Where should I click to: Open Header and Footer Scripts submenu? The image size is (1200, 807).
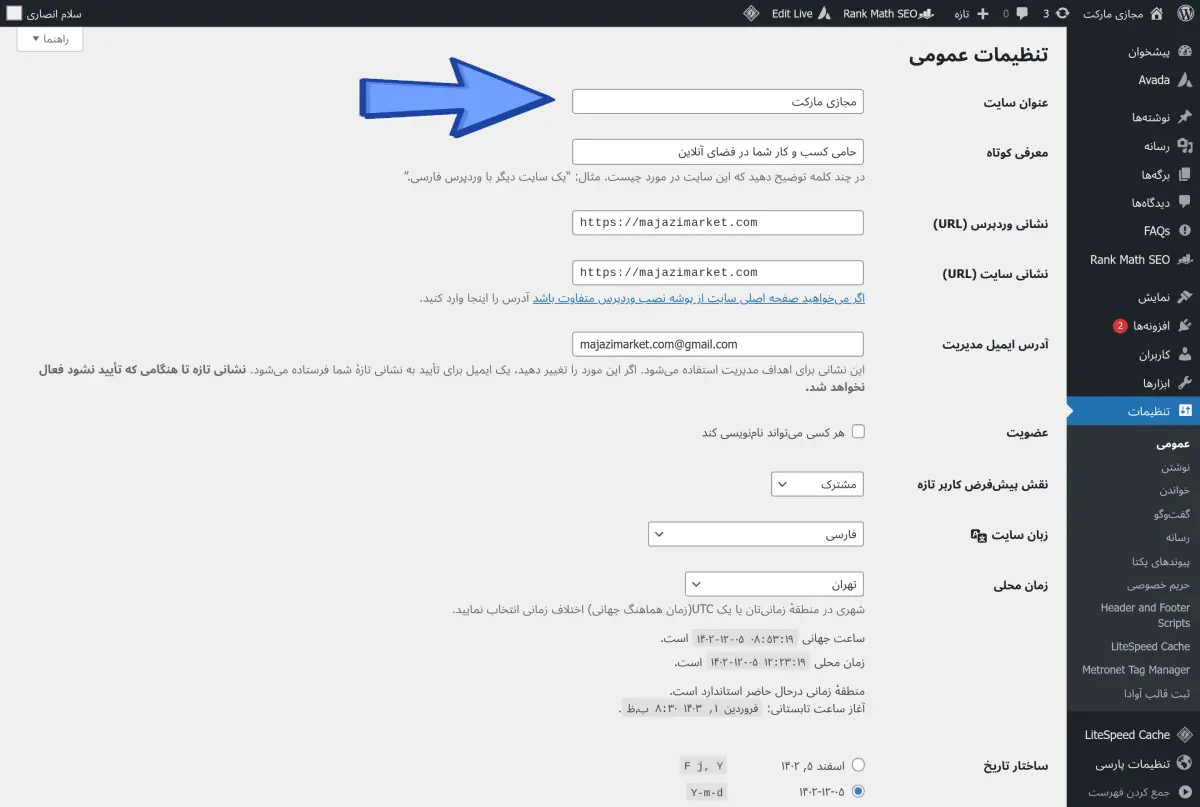pyautogui.click(x=1145, y=615)
